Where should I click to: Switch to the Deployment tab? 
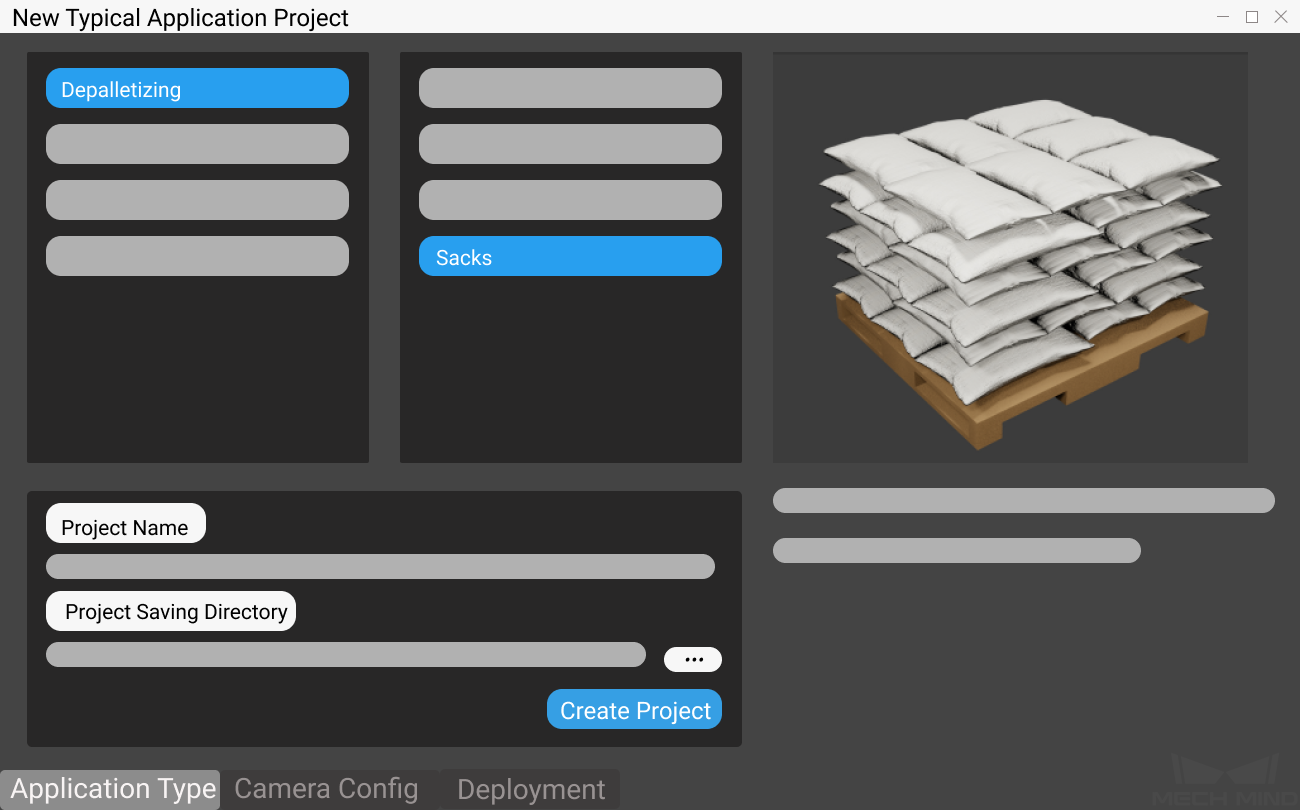(531, 789)
